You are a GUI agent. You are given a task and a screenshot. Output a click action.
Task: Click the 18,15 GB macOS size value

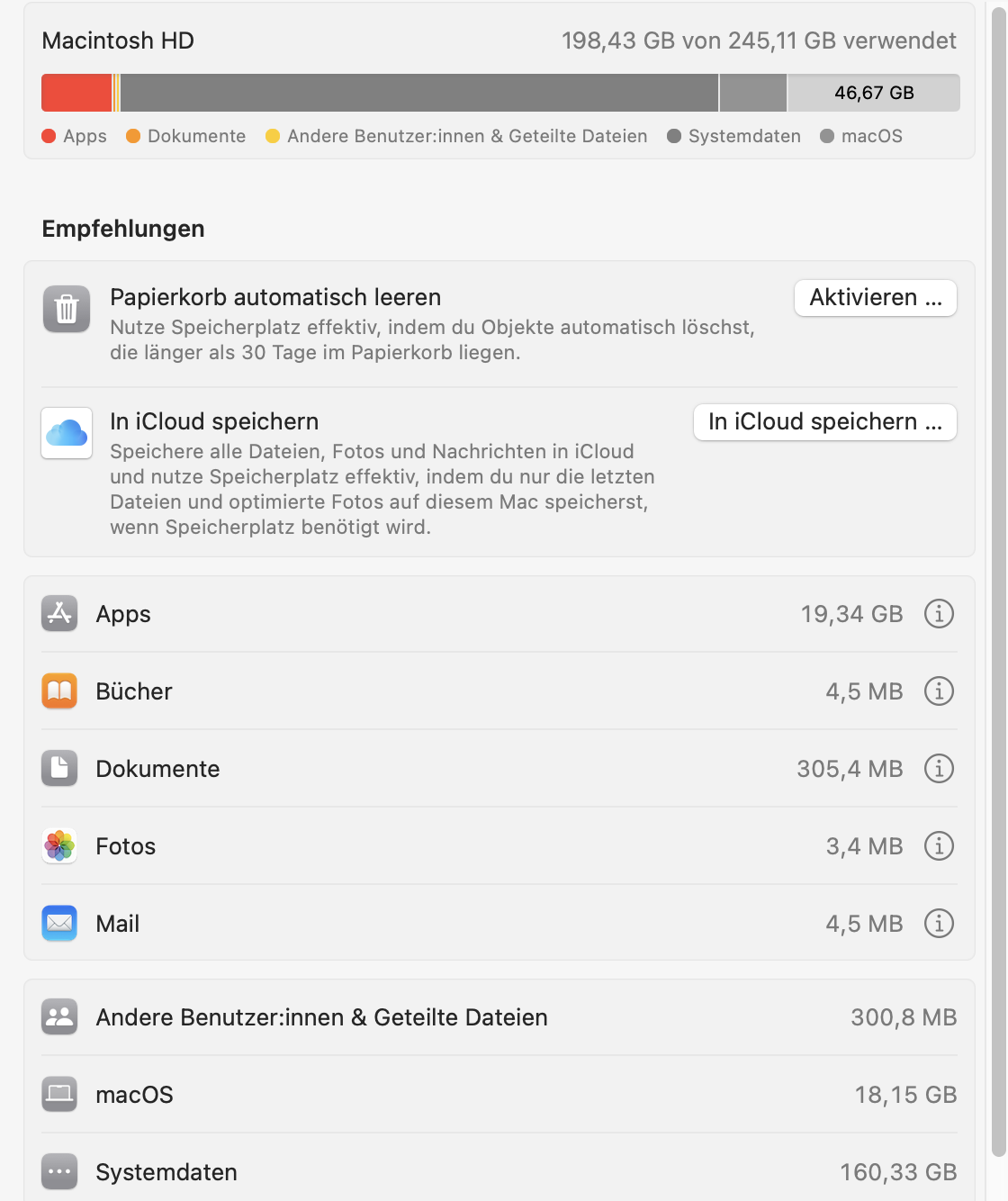tap(906, 1095)
